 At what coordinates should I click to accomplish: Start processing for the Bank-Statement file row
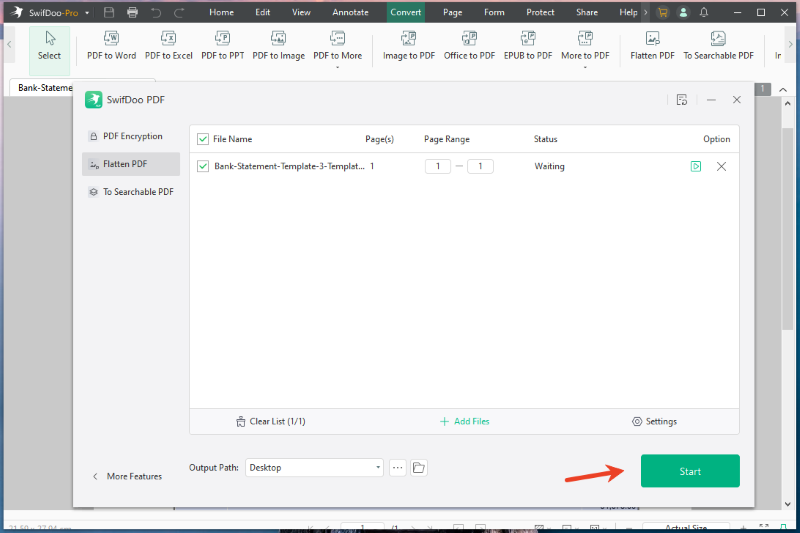click(695, 166)
